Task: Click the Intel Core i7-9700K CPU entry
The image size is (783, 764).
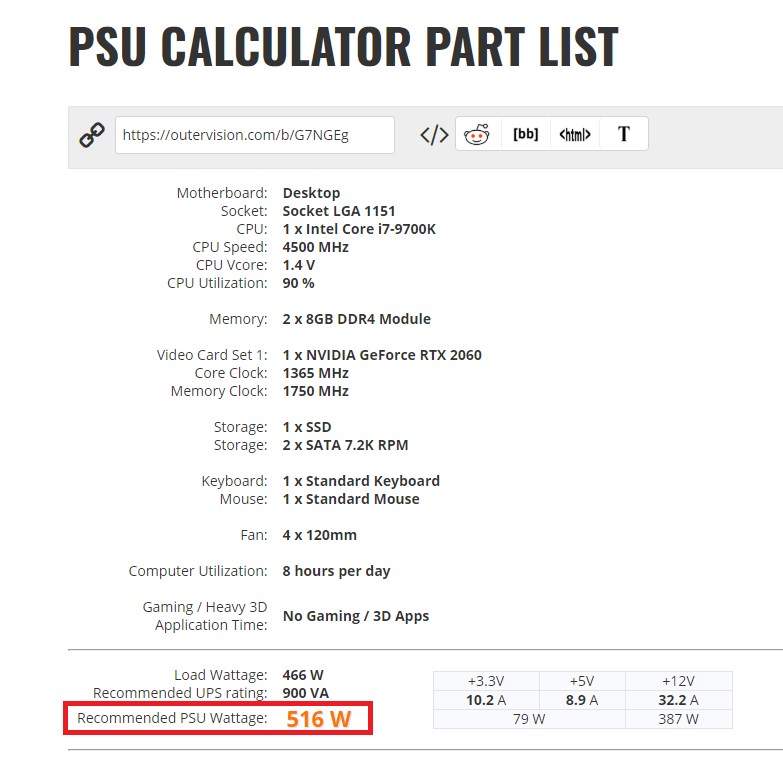Action: 359,229
